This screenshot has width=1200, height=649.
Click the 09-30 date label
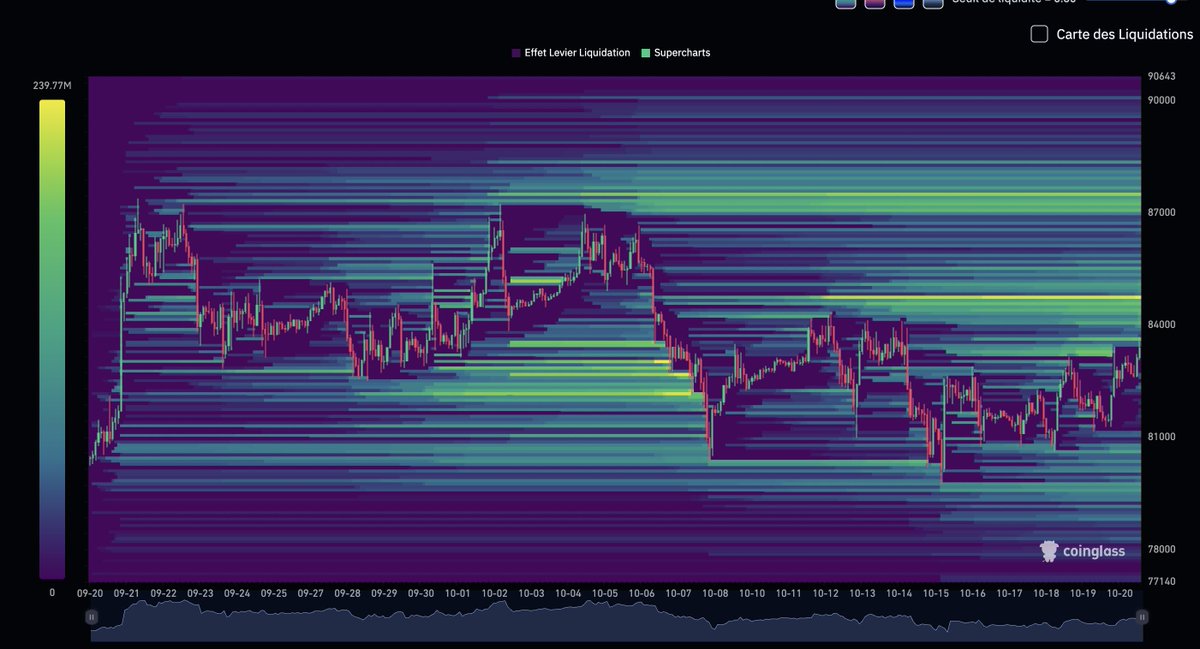point(421,593)
